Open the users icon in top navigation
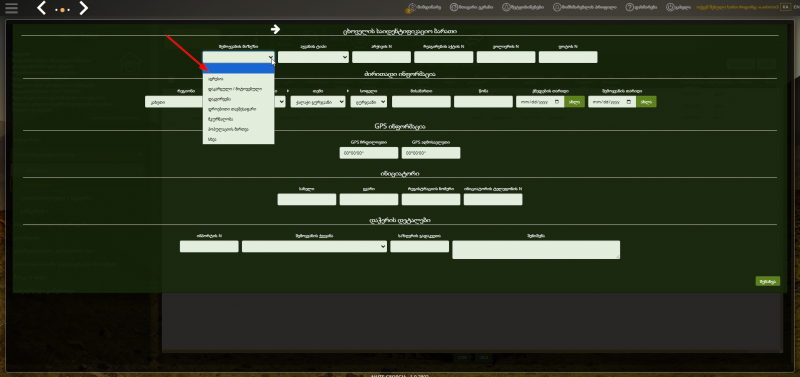This screenshot has width=800, height=377. (506, 8)
